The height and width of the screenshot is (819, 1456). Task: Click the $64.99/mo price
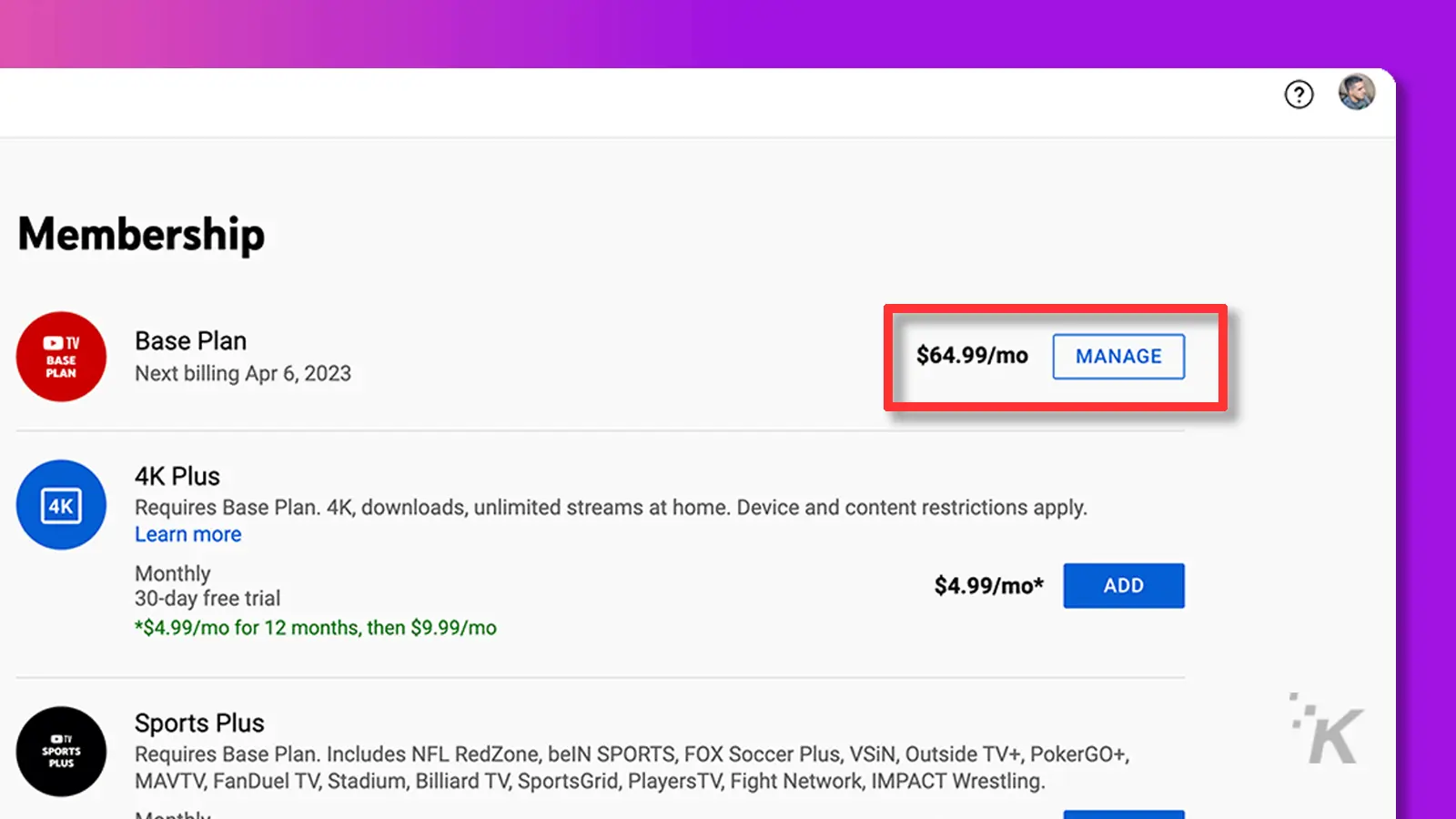[972, 356]
